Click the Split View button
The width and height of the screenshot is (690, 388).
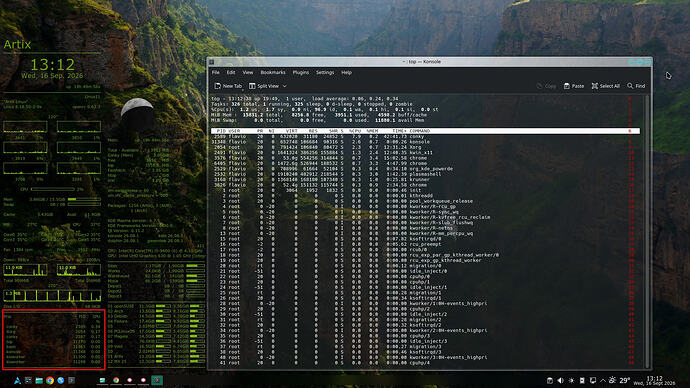point(264,86)
